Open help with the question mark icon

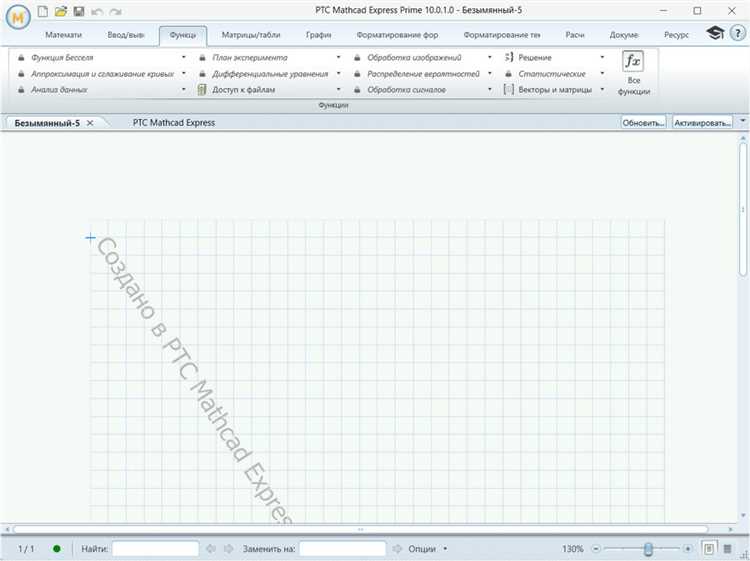coord(738,33)
